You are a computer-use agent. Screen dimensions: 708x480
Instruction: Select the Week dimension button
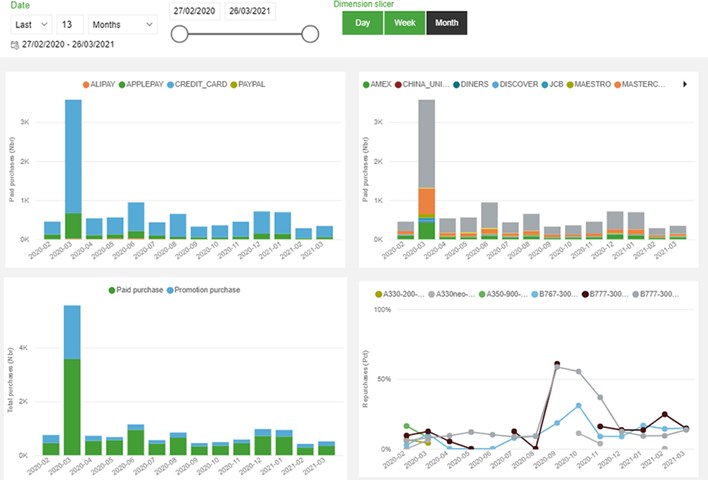pyautogui.click(x=405, y=23)
